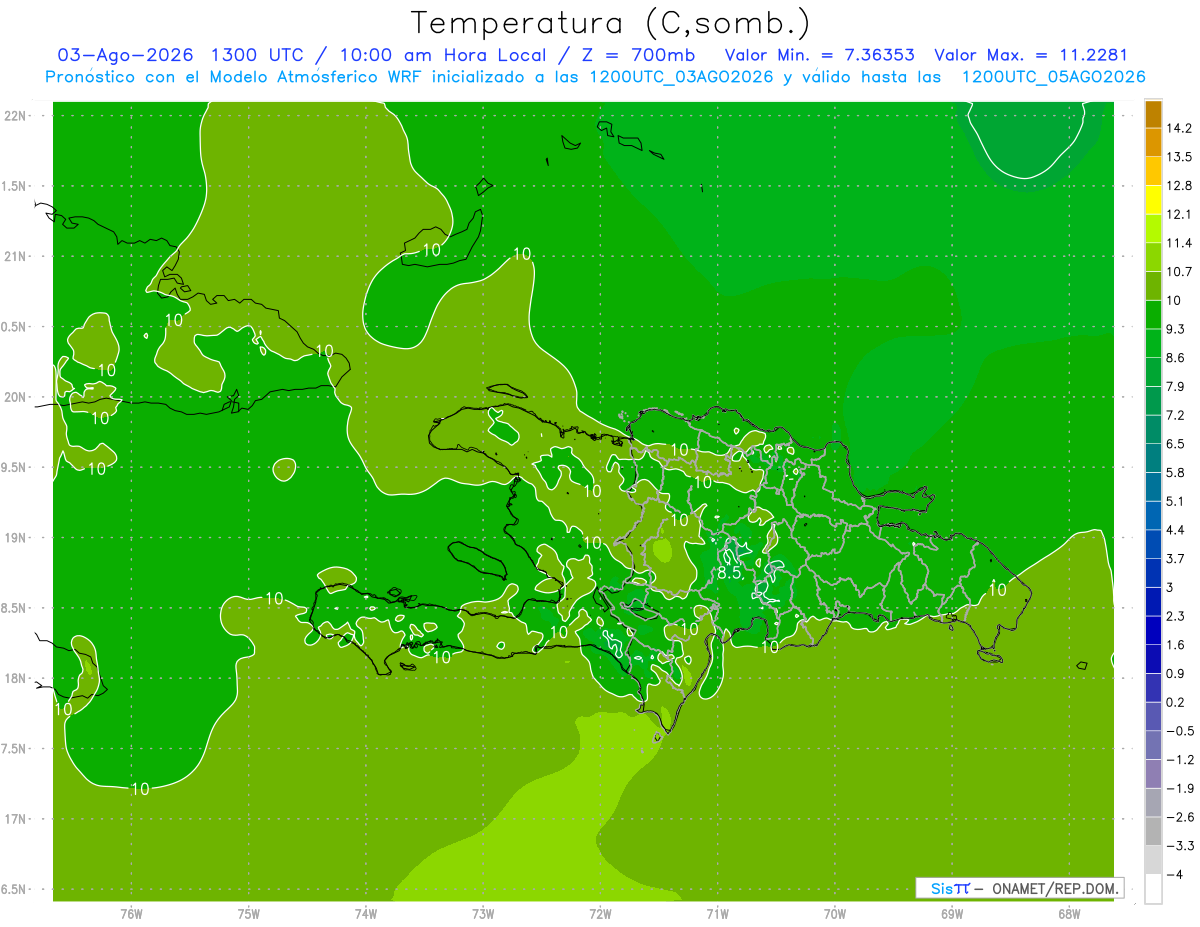Click the colorbar label '5.8'
Viewport: 1200px width, 927px height.
1175,473
